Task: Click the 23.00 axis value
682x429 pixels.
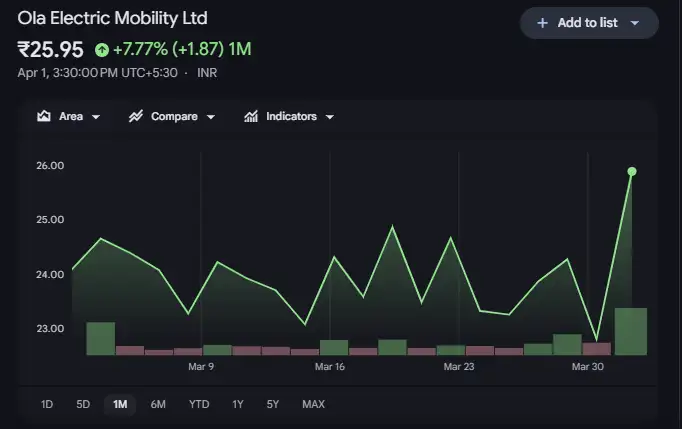Action: [x=50, y=328]
